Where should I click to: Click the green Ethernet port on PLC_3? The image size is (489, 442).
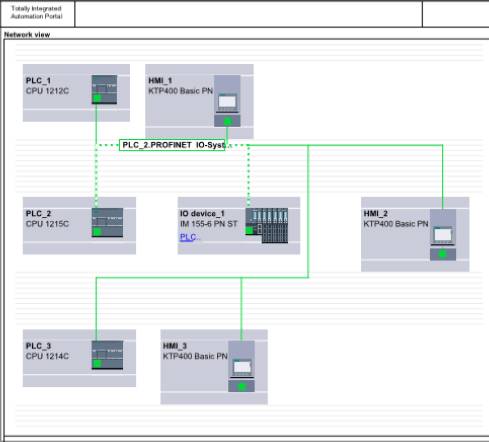click(x=97, y=364)
